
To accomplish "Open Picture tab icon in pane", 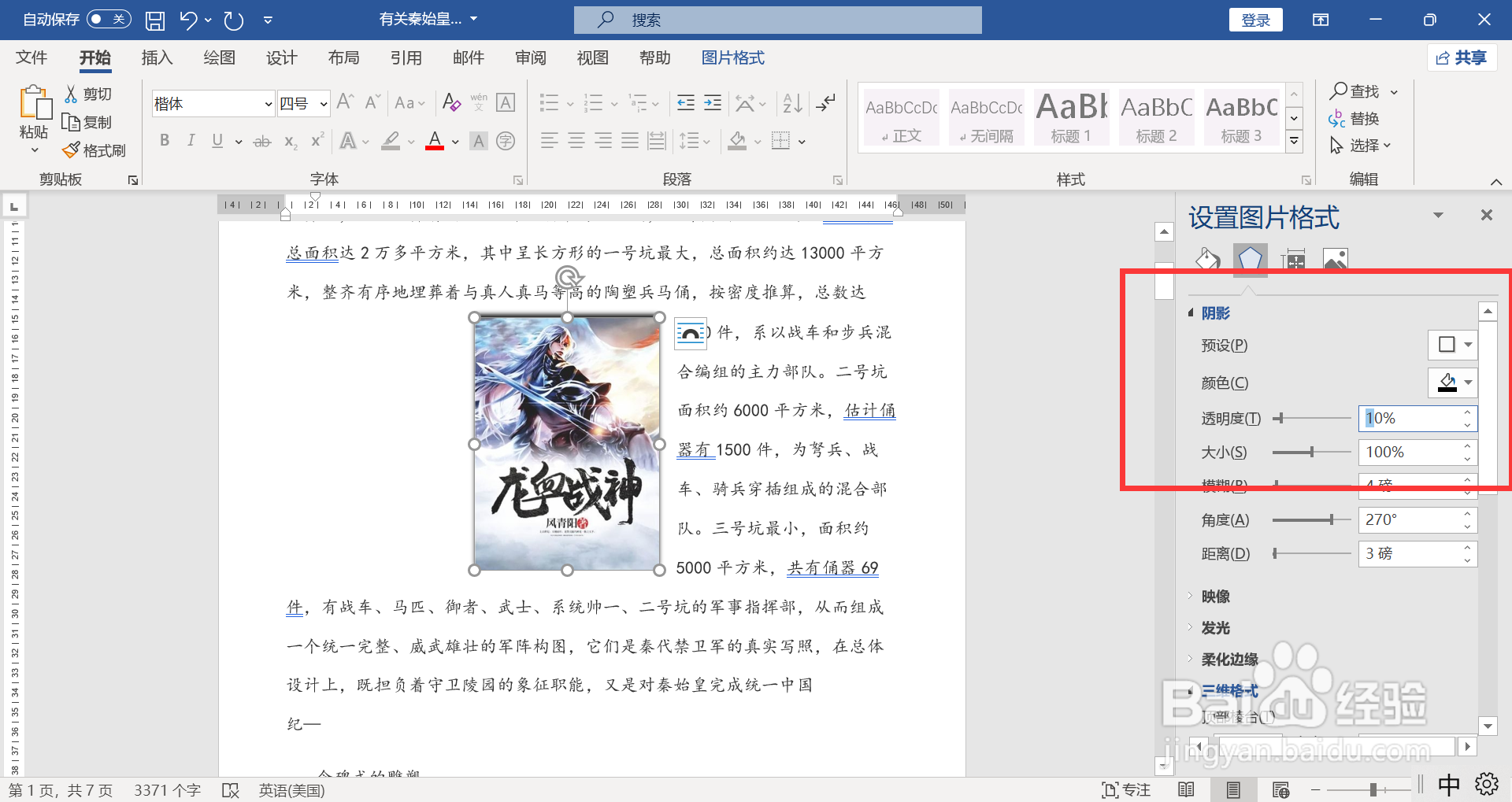I will click(1336, 259).
